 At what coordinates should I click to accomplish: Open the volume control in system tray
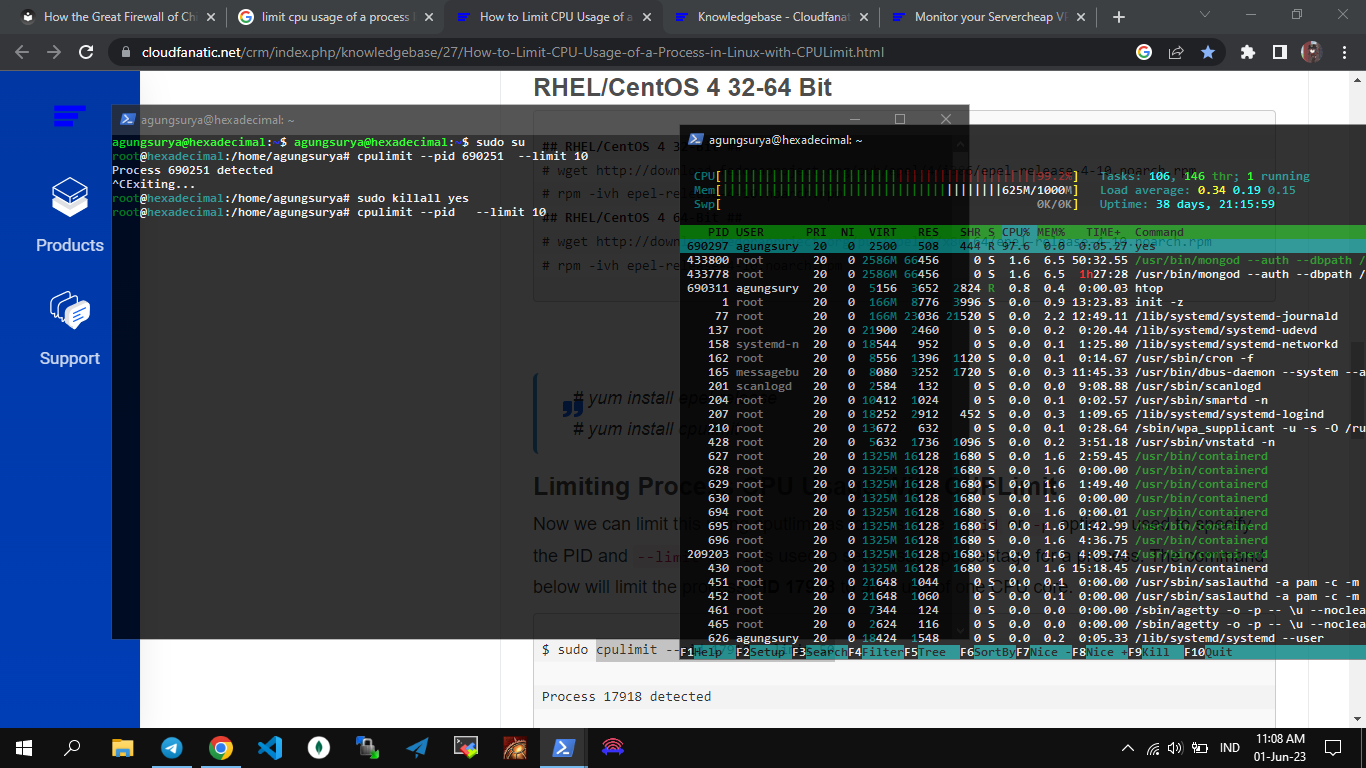pos(1175,748)
